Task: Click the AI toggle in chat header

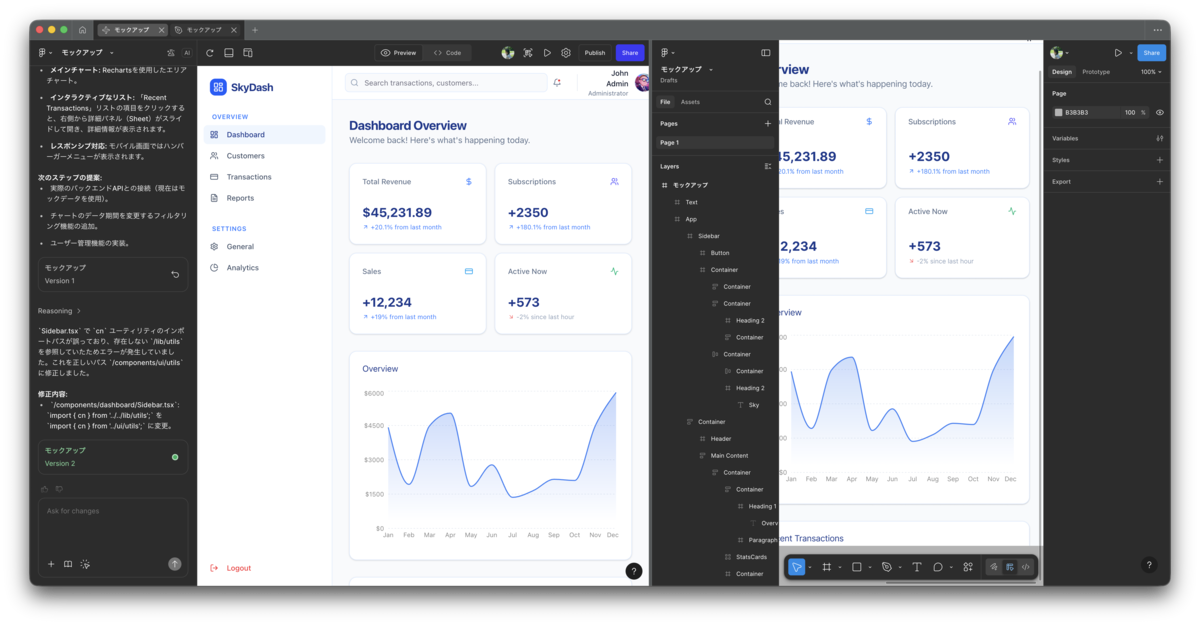Action: [x=187, y=53]
